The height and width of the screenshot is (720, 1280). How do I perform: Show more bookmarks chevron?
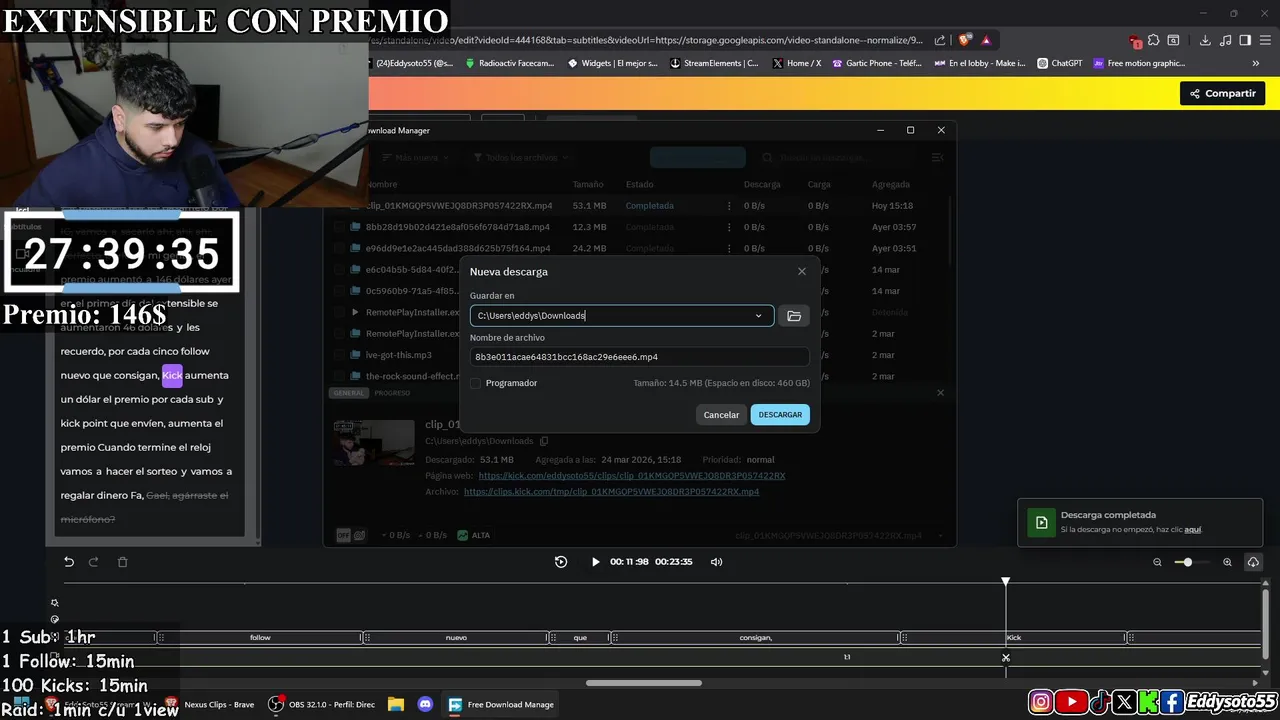(1256, 63)
